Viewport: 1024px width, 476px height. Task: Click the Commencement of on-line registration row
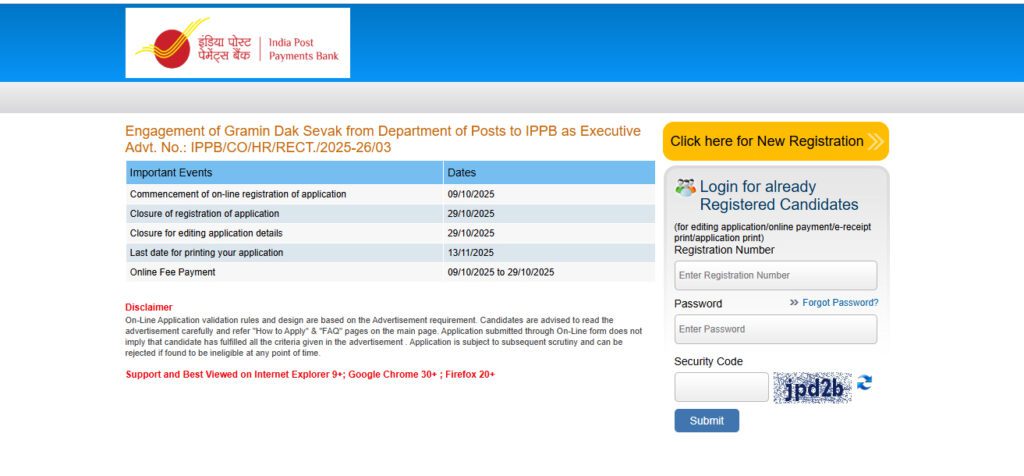(238, 194)
